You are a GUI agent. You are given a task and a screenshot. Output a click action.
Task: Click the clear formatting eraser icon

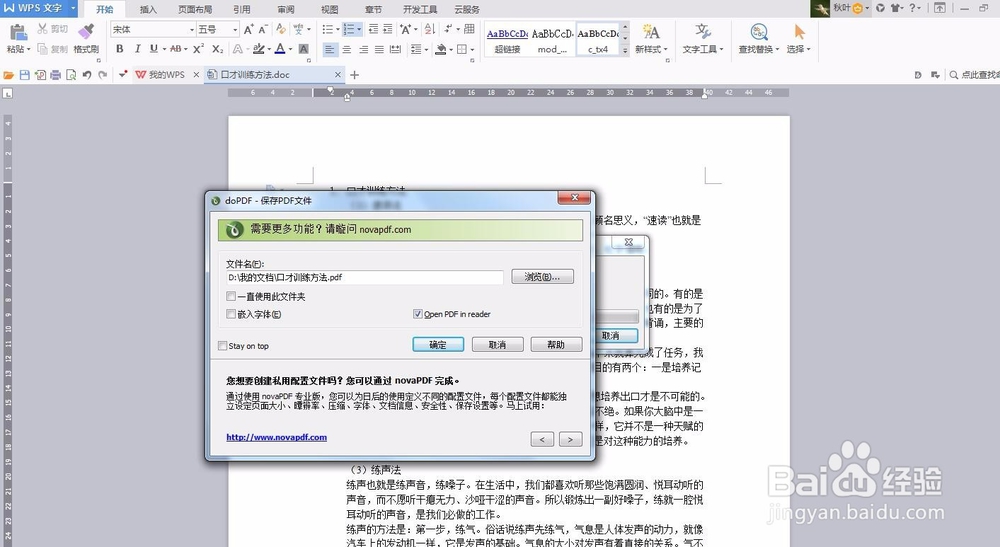pos(281,29)
